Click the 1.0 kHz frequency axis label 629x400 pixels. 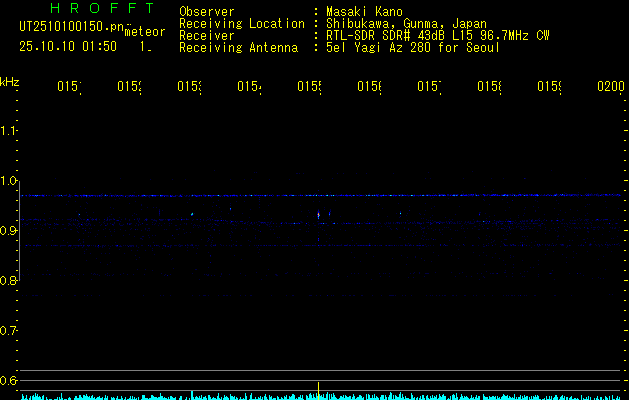pyautogui.click(x=9, y=181)
